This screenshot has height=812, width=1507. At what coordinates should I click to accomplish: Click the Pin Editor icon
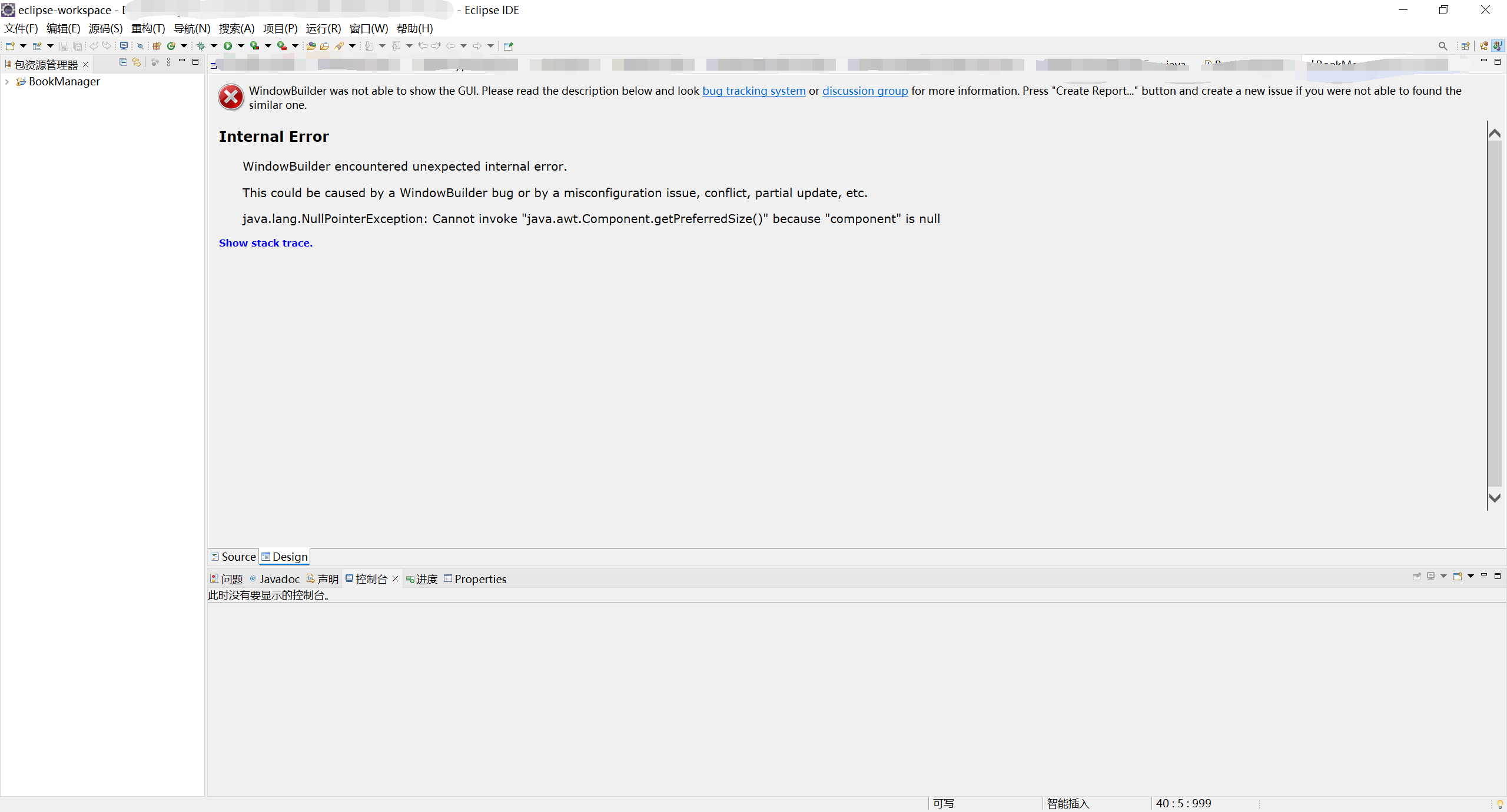tap(509, 46)
